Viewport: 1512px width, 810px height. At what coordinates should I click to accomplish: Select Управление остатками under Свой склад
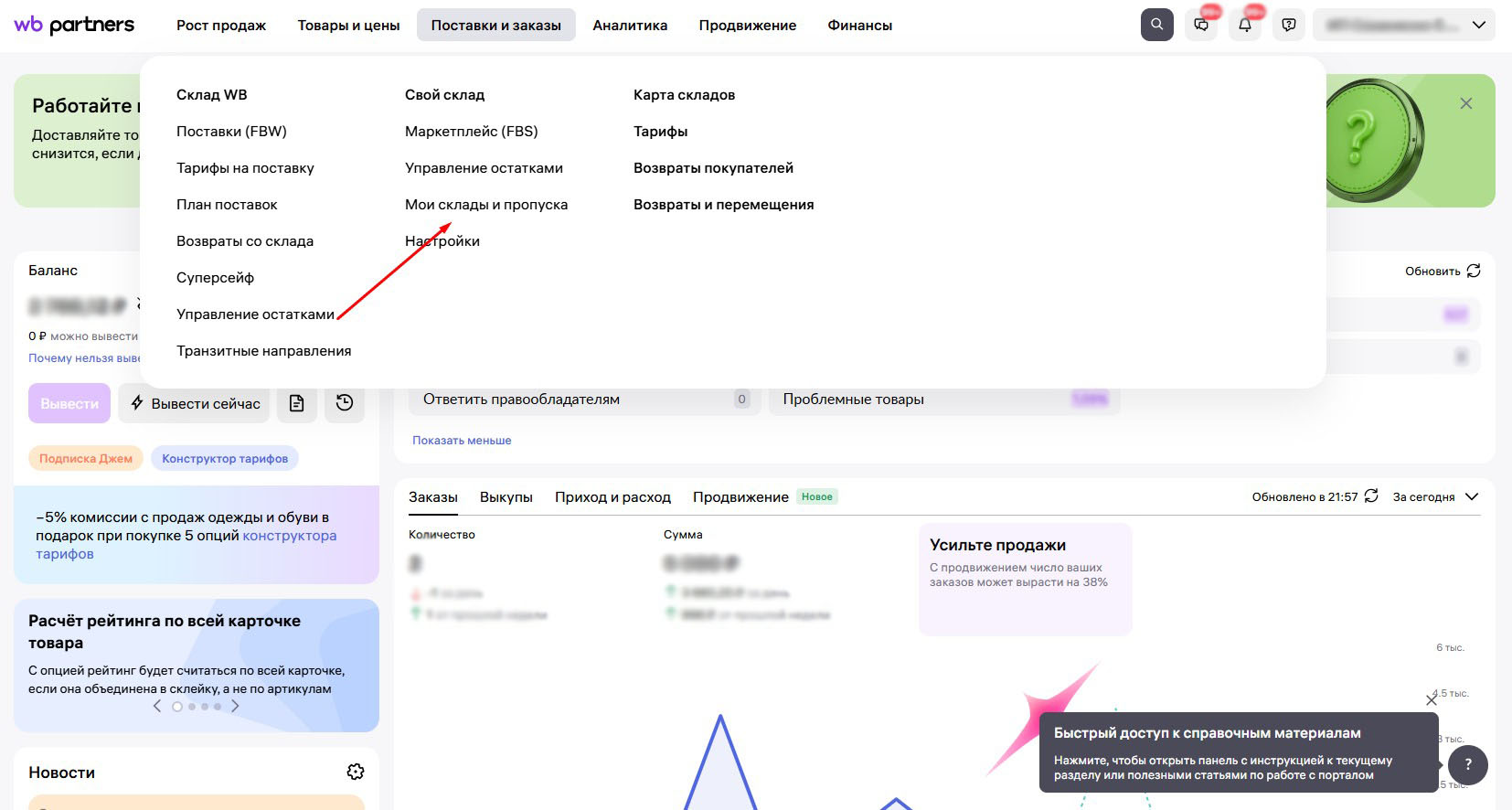tap(484, 168)
